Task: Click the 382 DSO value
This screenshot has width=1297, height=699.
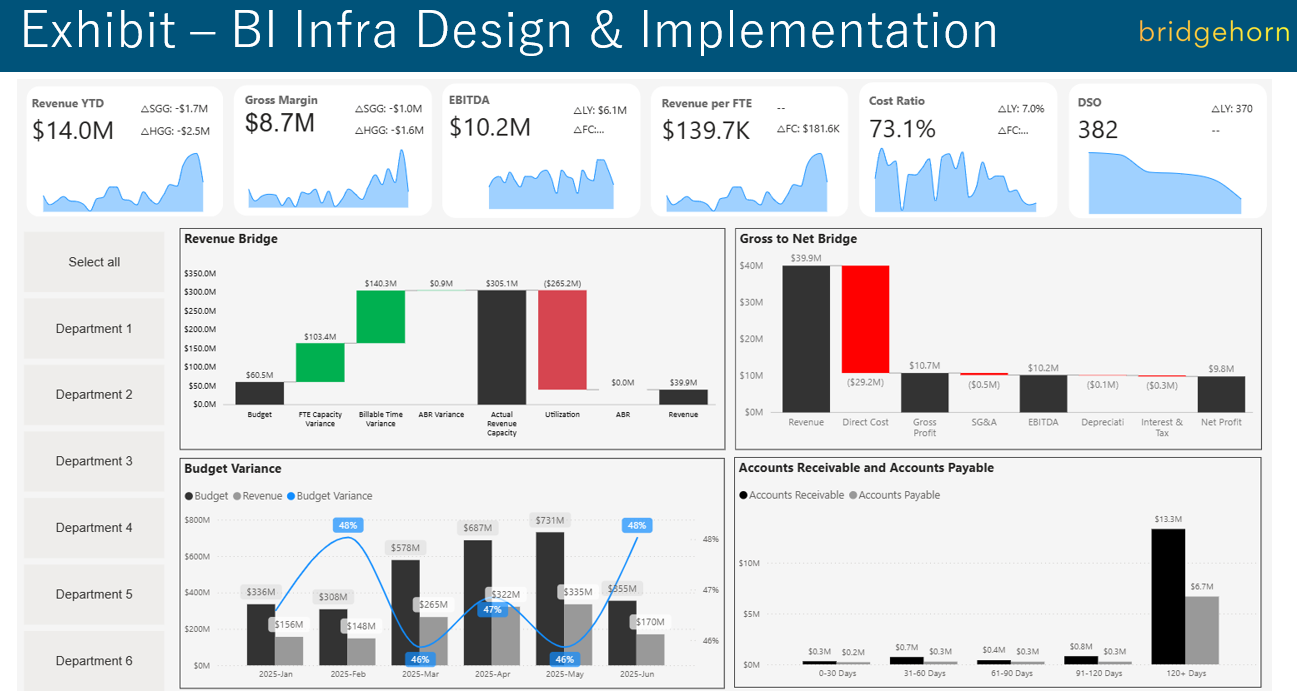Action: (x=1098, y=129)
